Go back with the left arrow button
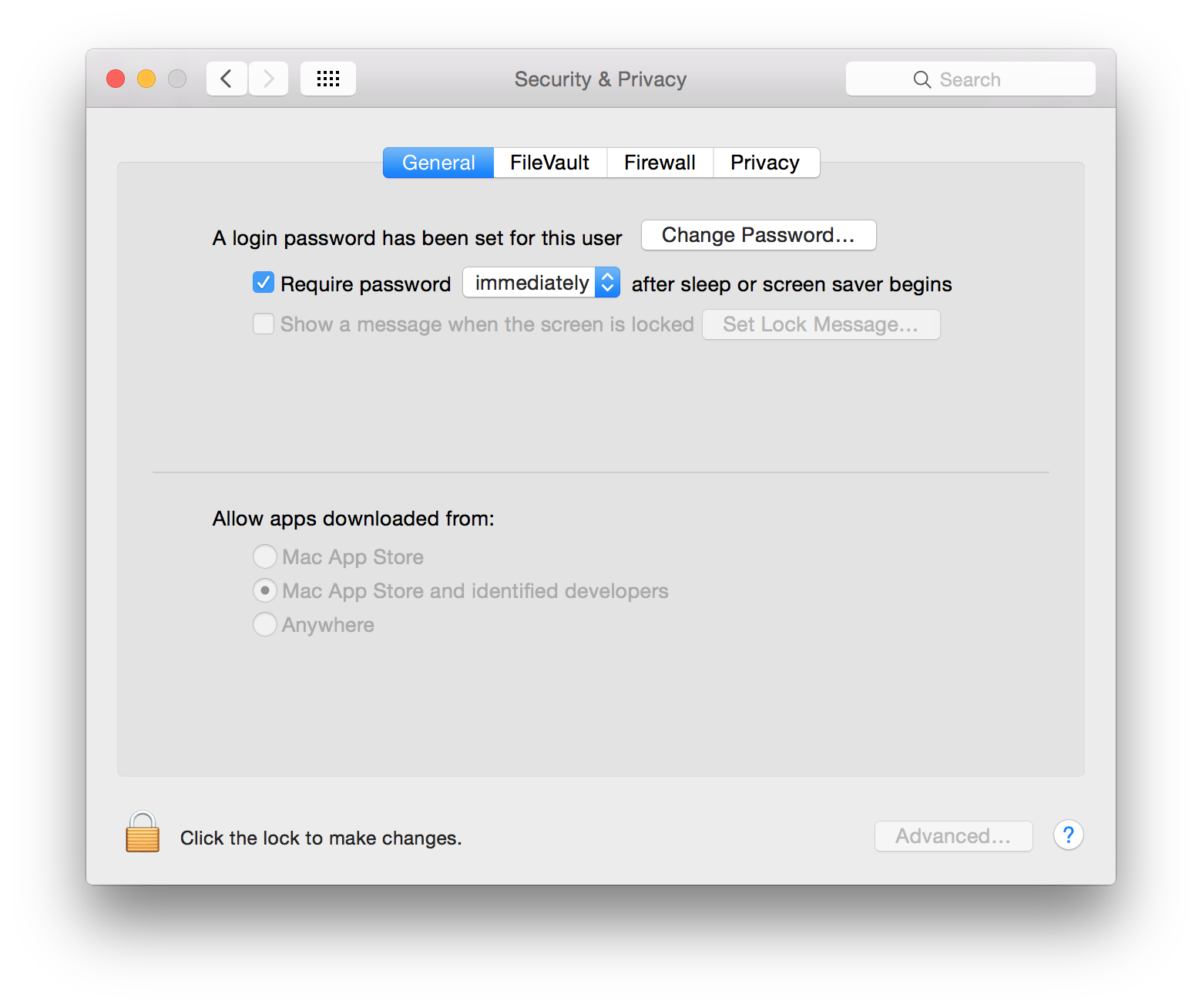Viewport: 1202px width, 1008px height. click(227, 79)
